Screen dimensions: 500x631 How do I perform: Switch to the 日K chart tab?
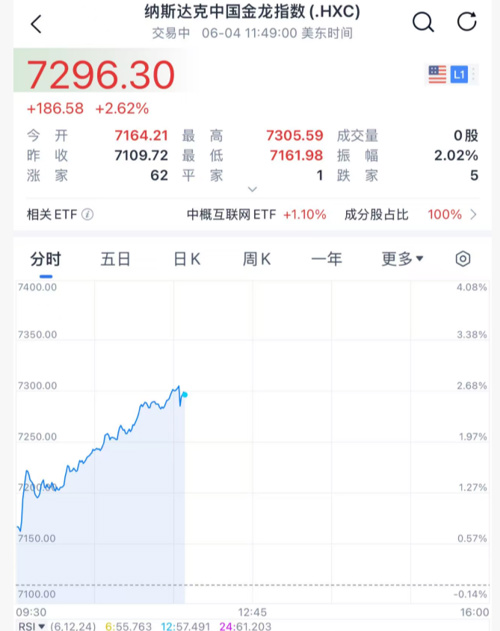click(187, 259)
